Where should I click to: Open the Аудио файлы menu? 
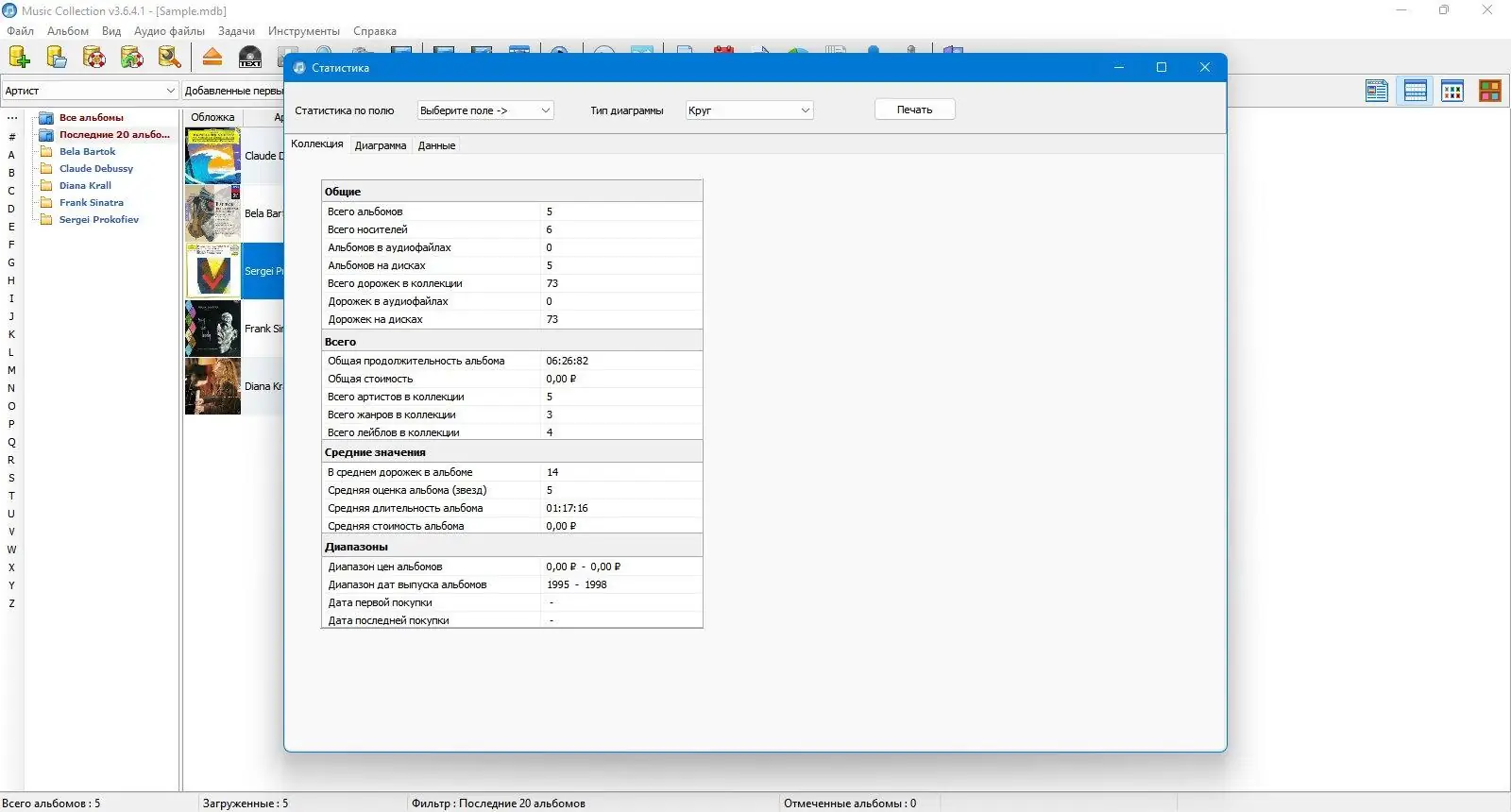pyautogui.click(x=169, y=31)
